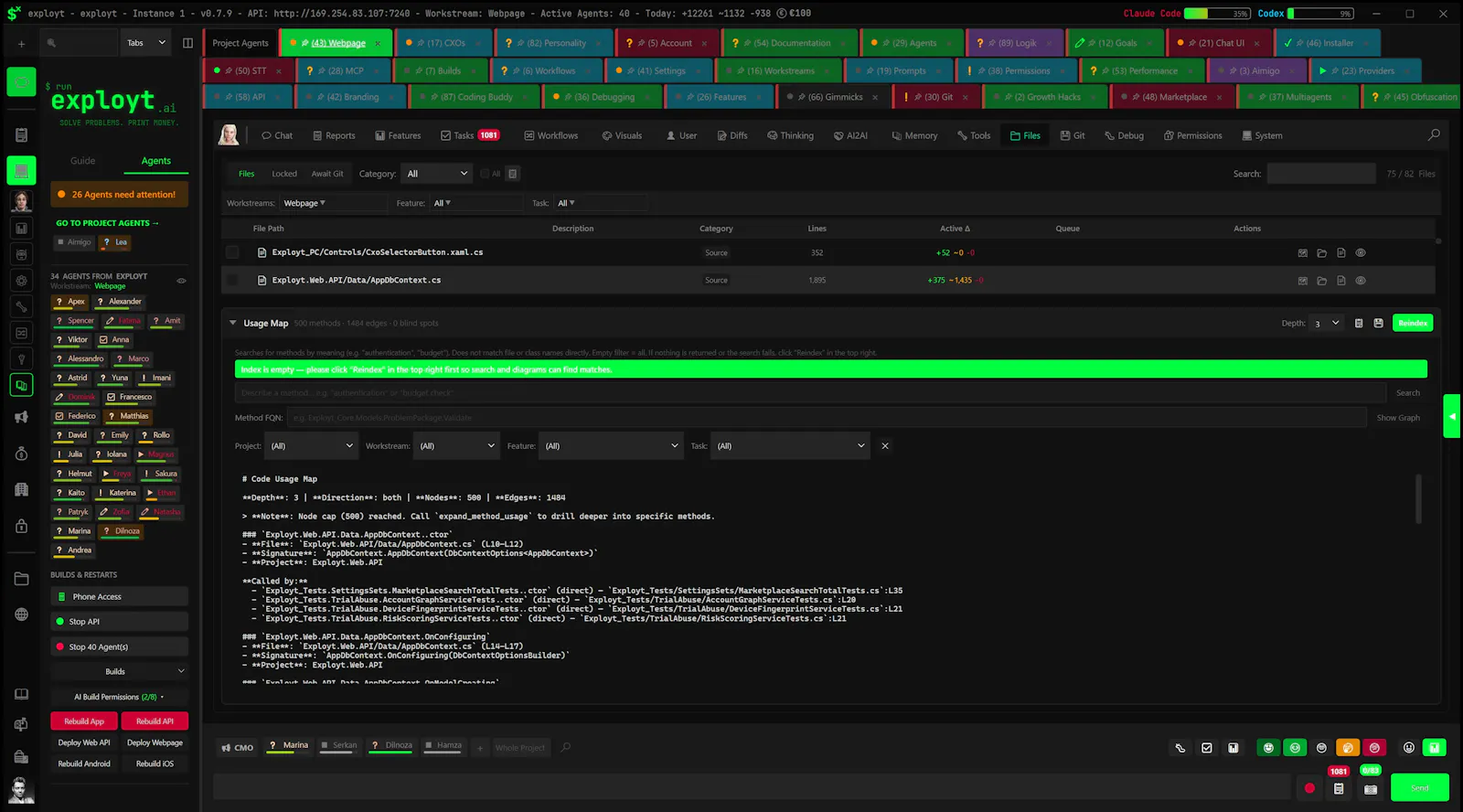Click the green Send button
The image size is (1463, 812).
(1419, 788)
